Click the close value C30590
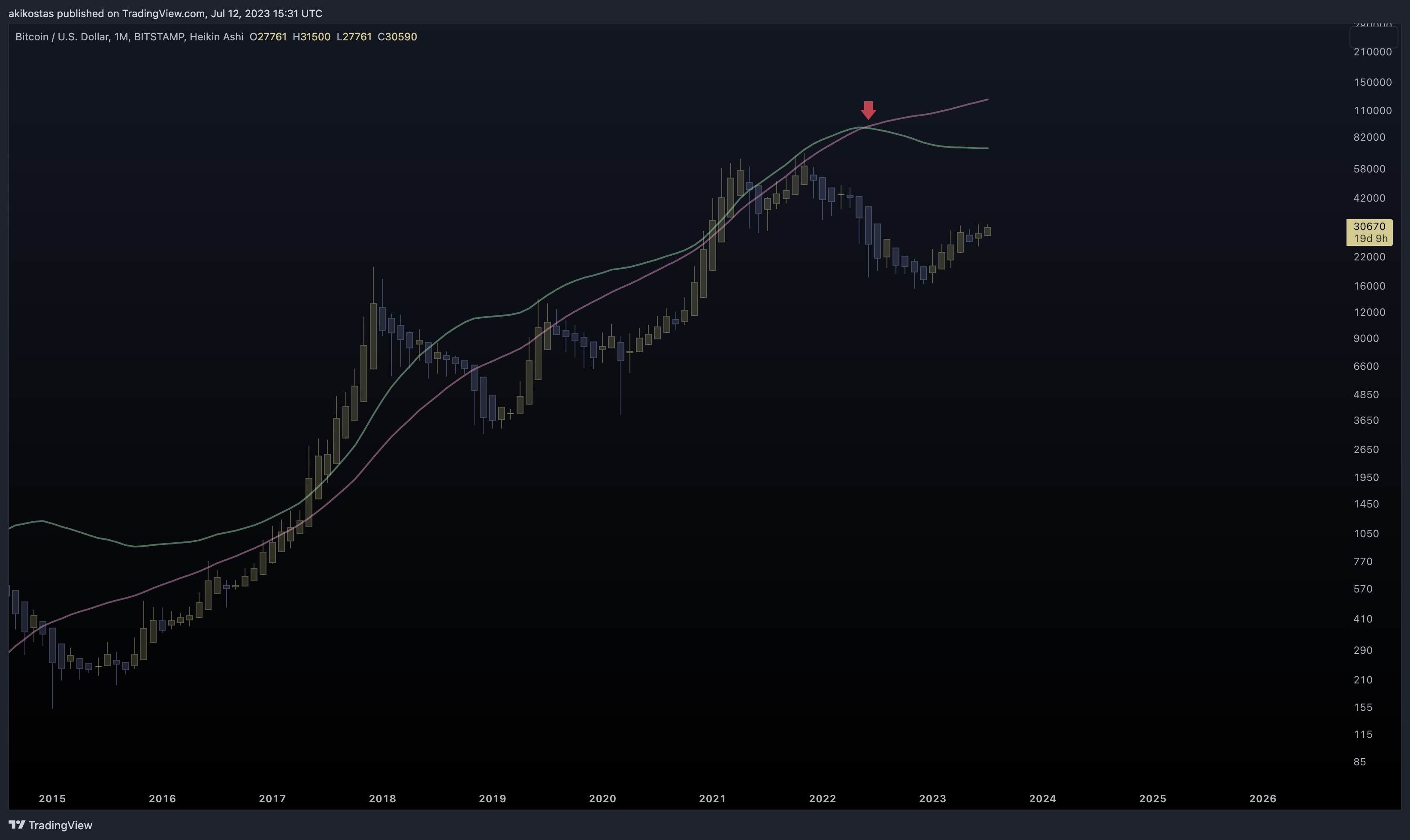 [397, 37]
